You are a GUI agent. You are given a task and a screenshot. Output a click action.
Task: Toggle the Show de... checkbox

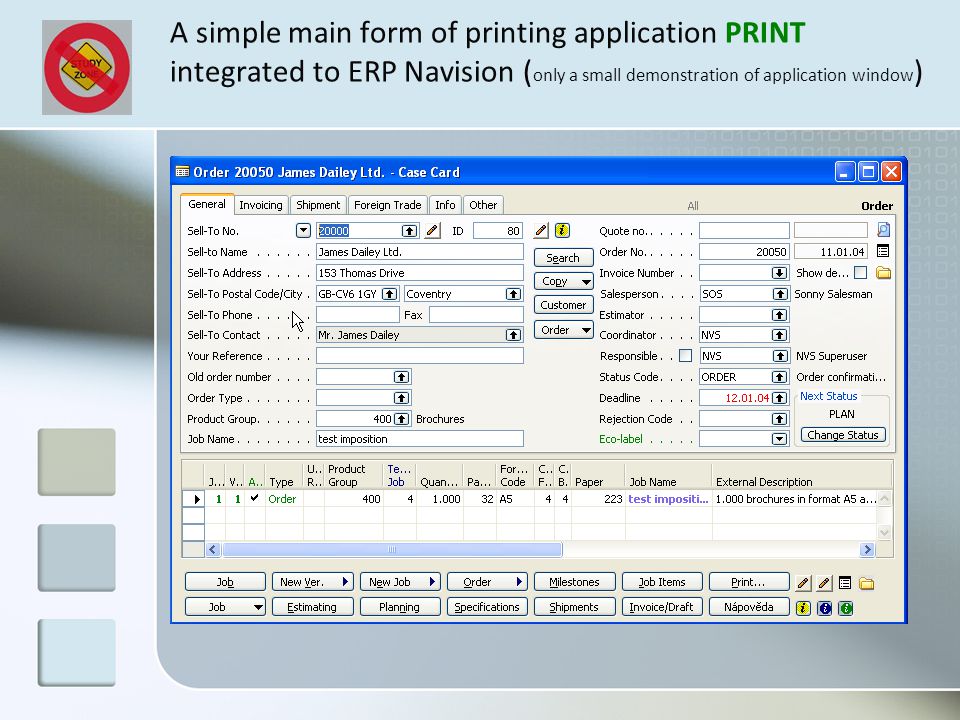pos(860,272)
